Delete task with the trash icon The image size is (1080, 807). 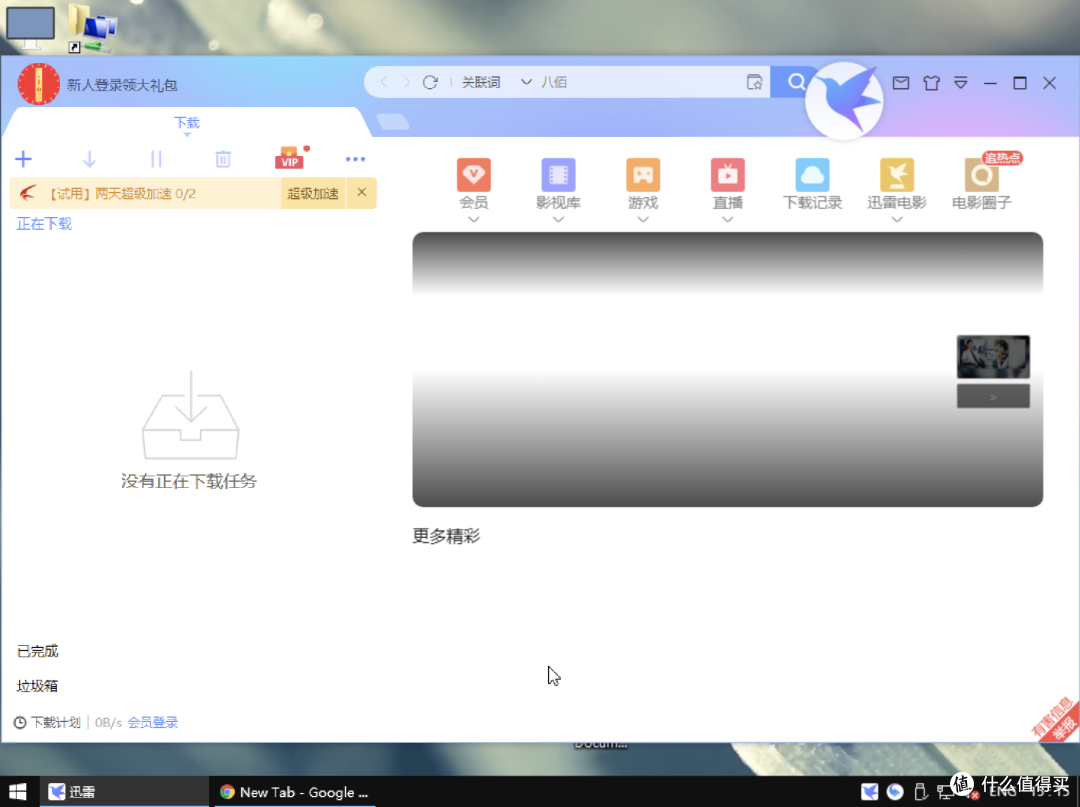pyautogui.click(x=222, y=159)
